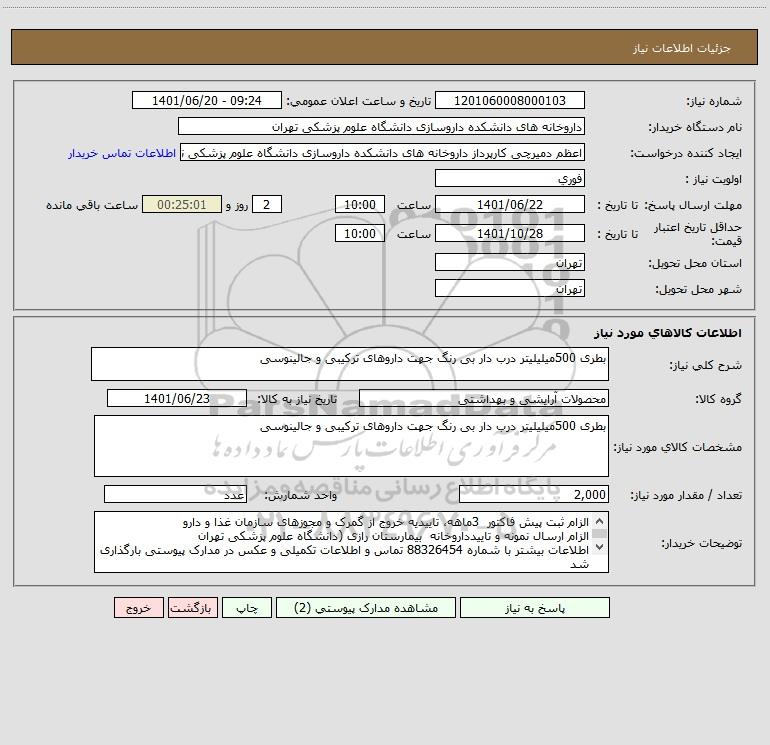Click label 'تاریخ نیاز به کالا:'
This screenshot has width=770, height=745.
[297, 399]
